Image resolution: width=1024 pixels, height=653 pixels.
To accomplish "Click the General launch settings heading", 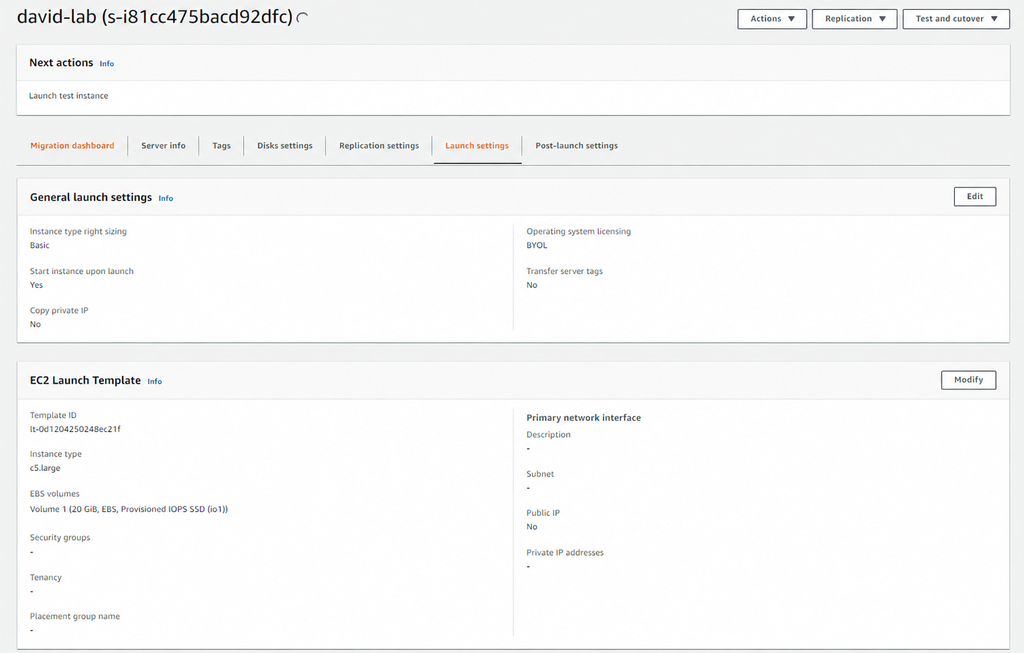I will click(91, 197).
